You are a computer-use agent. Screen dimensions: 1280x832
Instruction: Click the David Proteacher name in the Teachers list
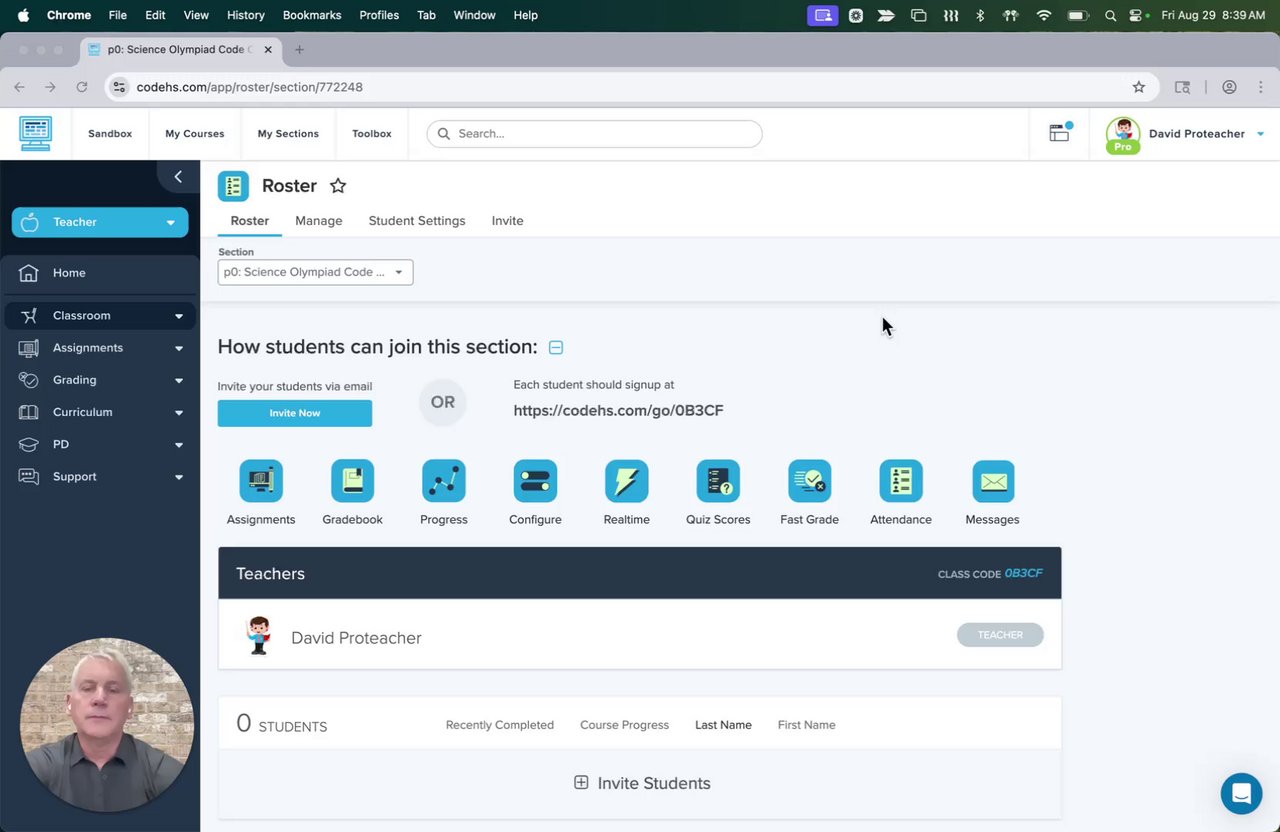pos(356,638)
